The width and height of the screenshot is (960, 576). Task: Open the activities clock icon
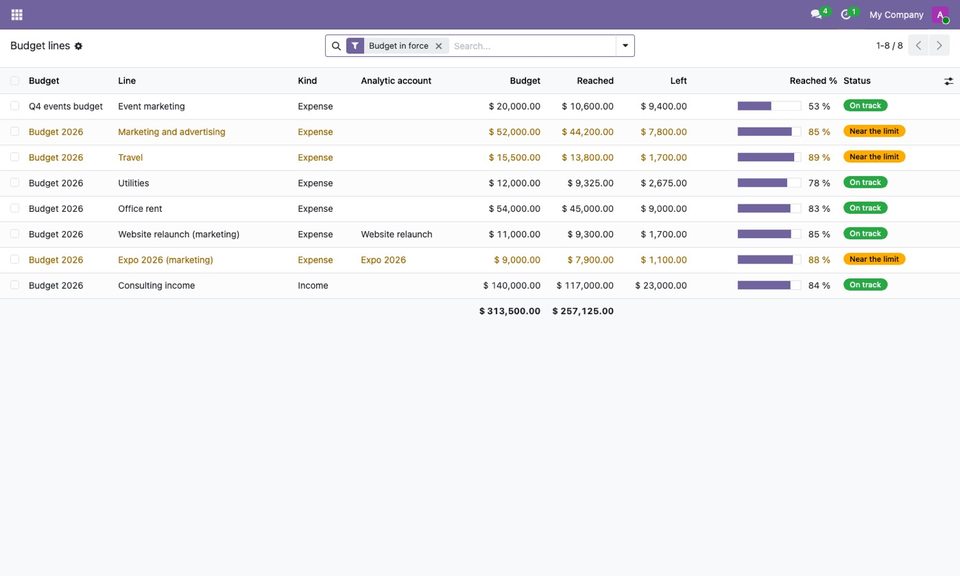pos(846,14)
